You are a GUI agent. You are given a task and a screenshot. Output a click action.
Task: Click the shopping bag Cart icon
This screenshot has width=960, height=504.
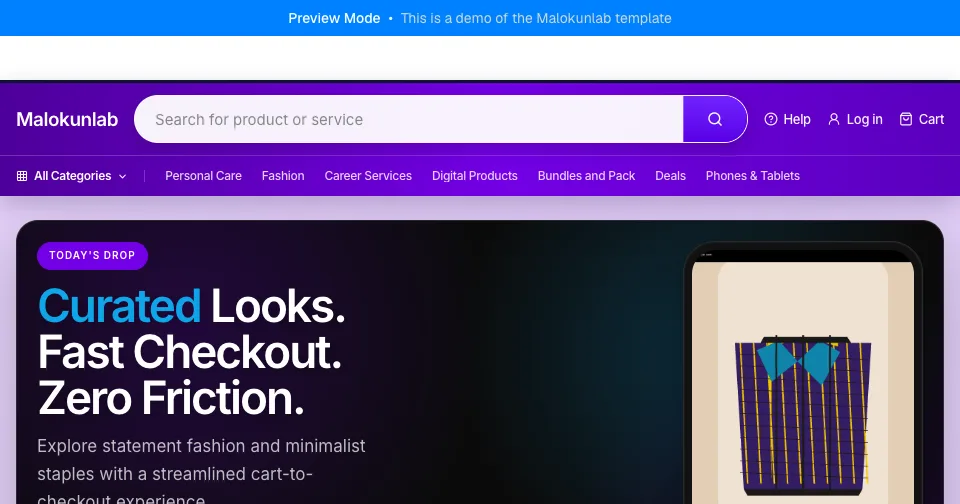click(x=906, y=119)
